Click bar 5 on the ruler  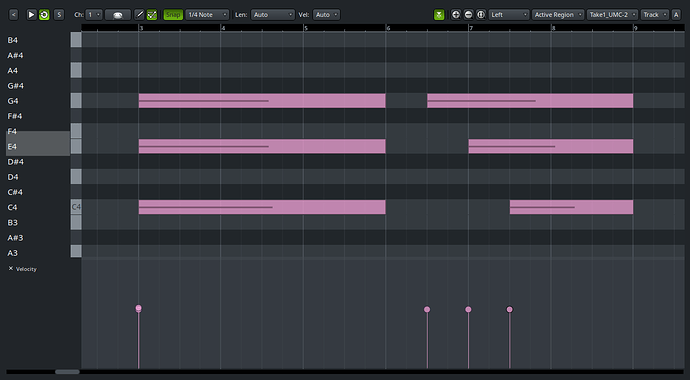point(306,28)
